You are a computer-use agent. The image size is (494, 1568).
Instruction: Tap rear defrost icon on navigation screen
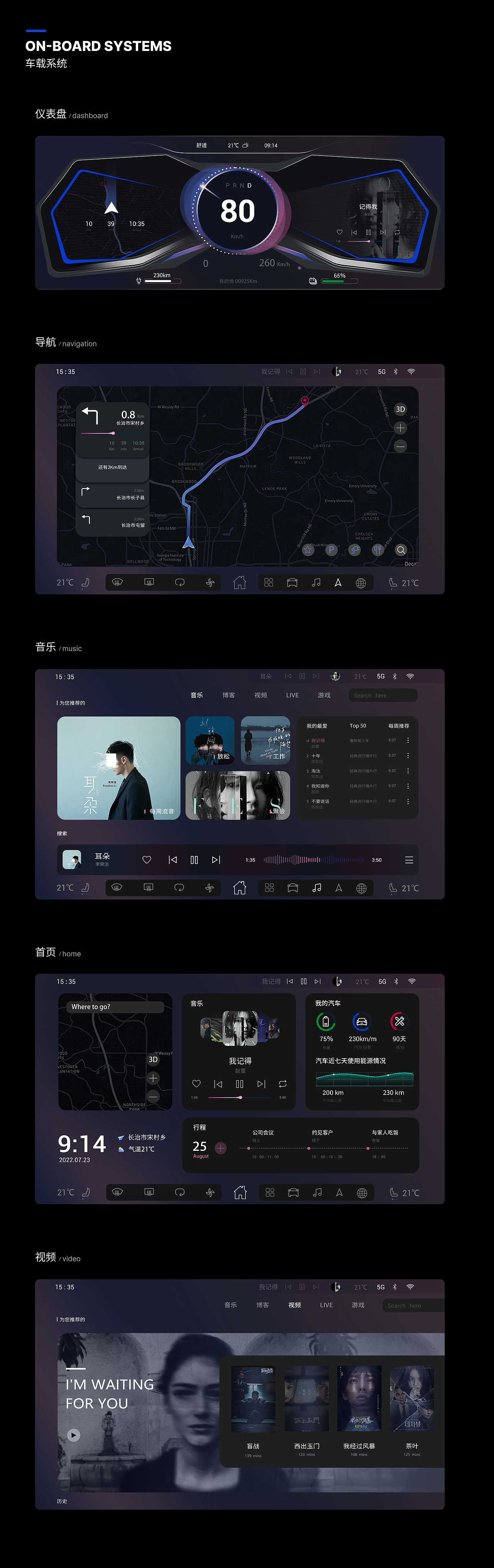[149, 582]
